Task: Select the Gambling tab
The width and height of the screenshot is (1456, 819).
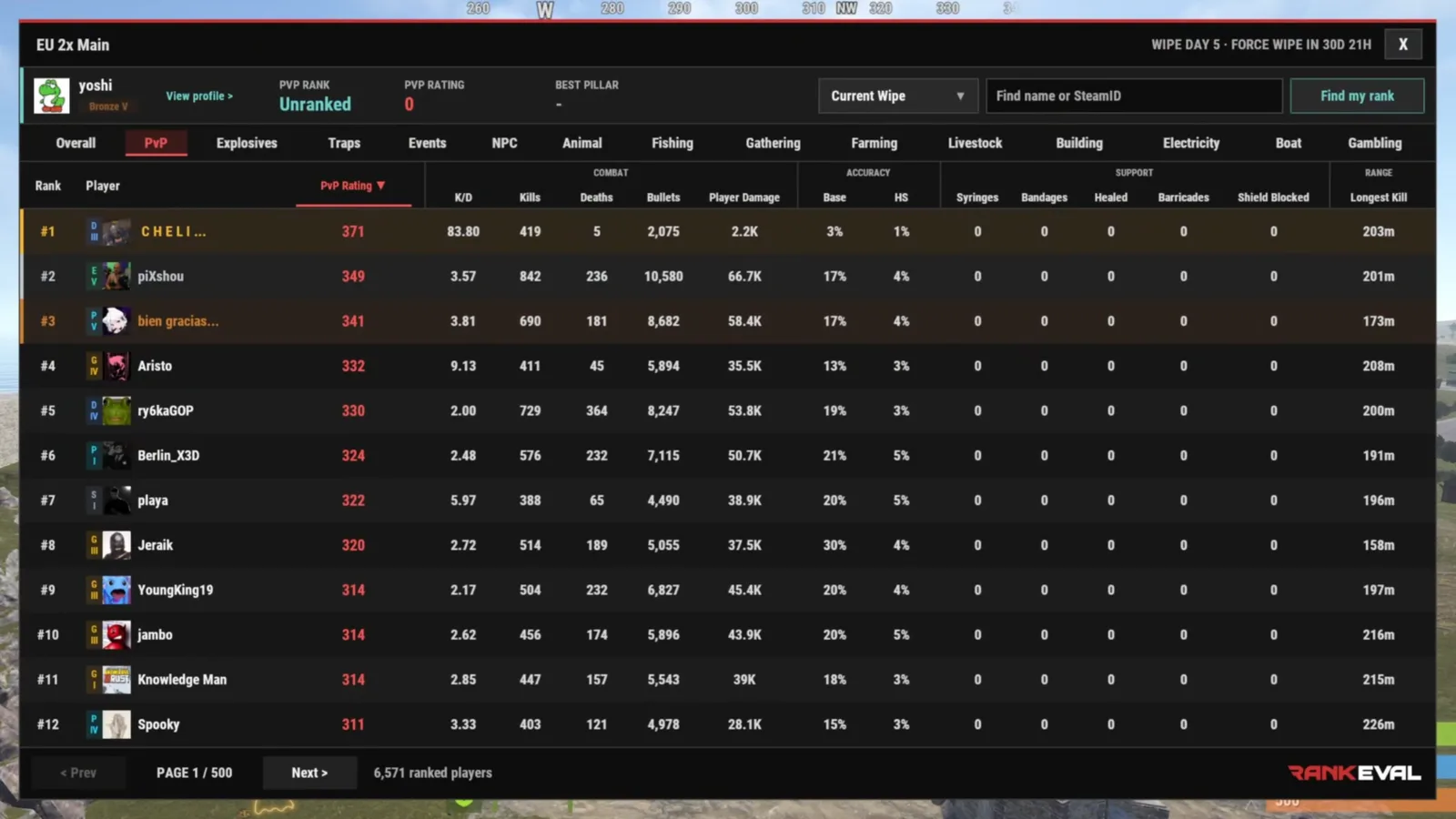Action: pyautogui.click(x=1374, y=143)
